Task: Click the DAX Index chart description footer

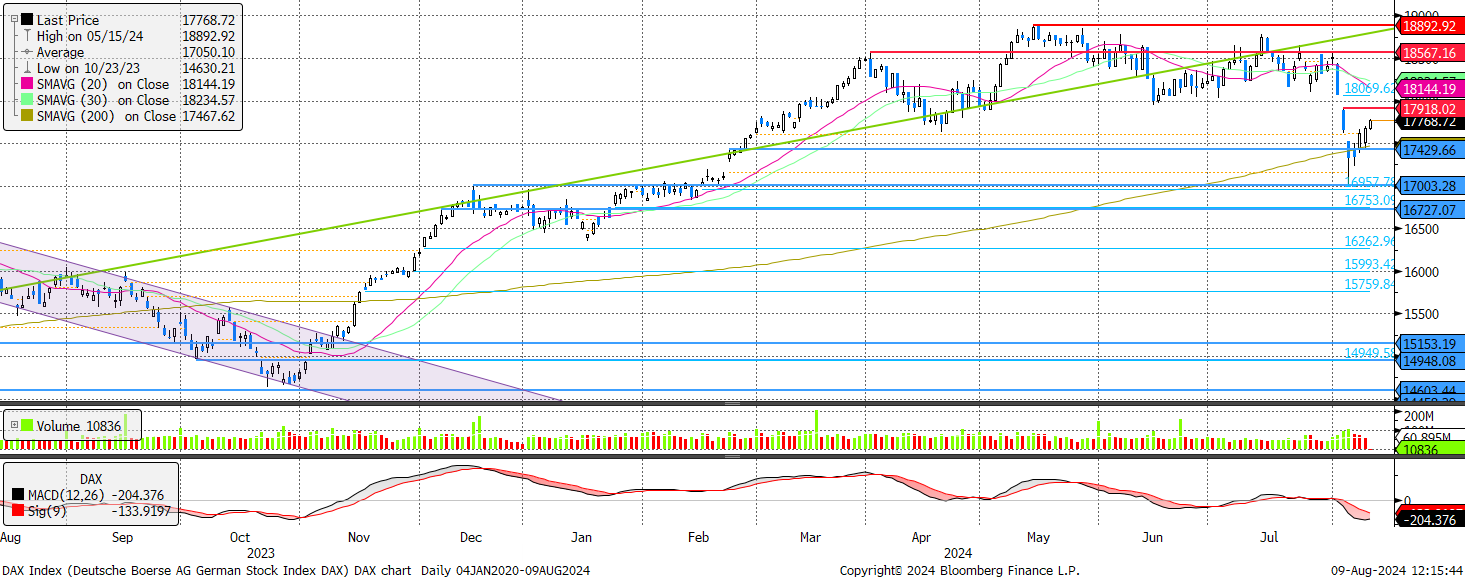Action: click(296, 570)
